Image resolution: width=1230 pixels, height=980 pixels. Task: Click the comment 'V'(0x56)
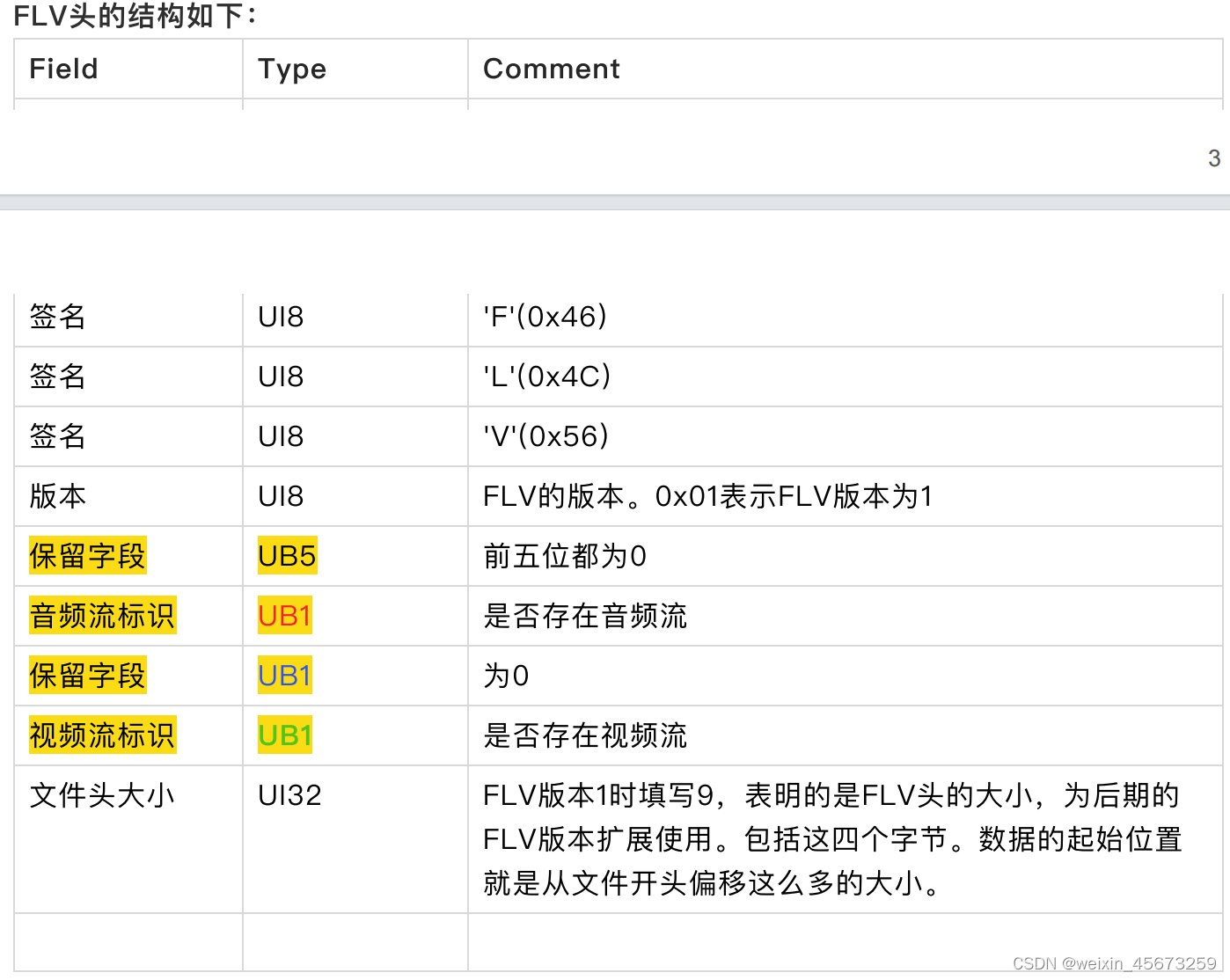[x=546, y=436]
